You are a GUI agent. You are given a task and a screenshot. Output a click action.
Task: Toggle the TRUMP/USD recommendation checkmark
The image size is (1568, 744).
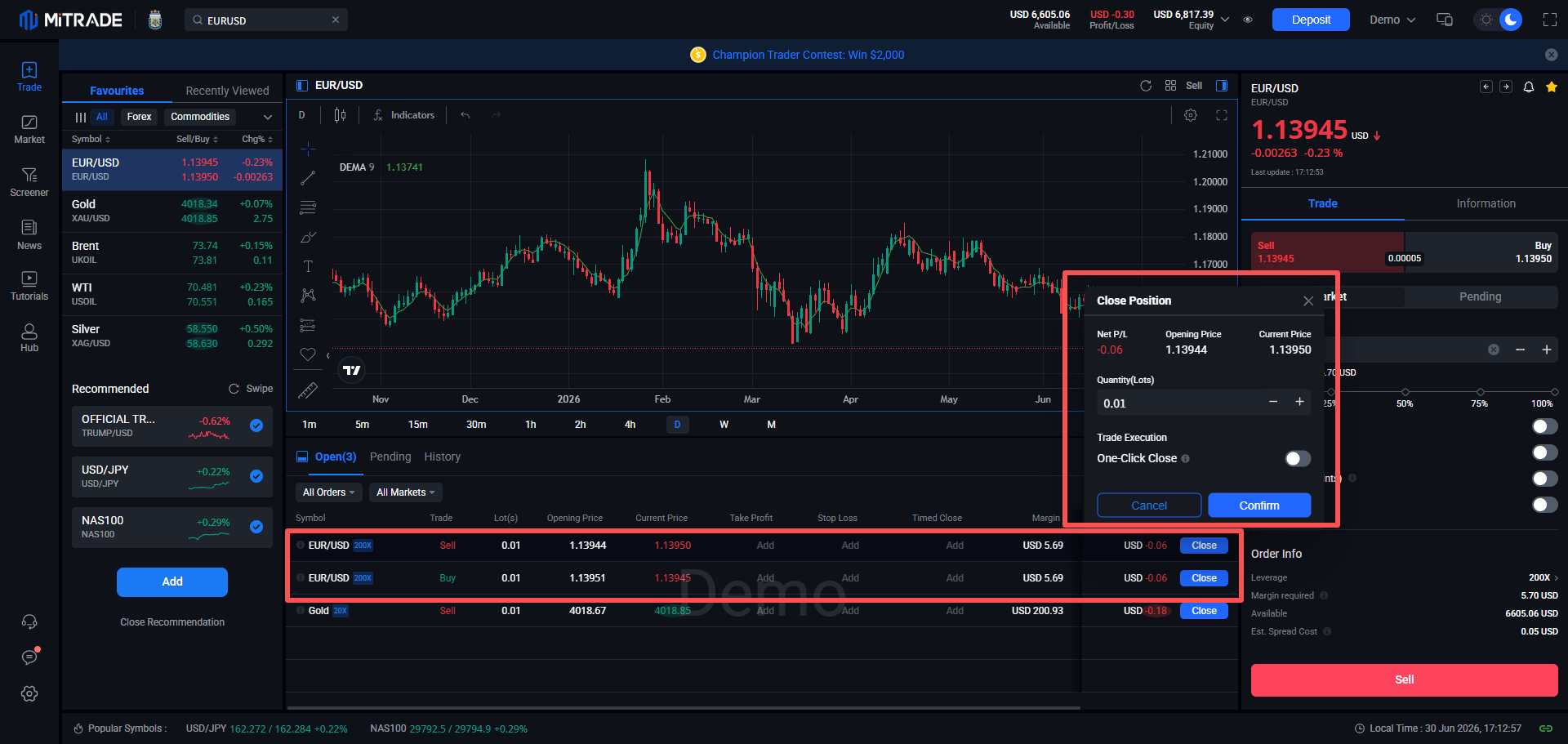pos(256,425)
